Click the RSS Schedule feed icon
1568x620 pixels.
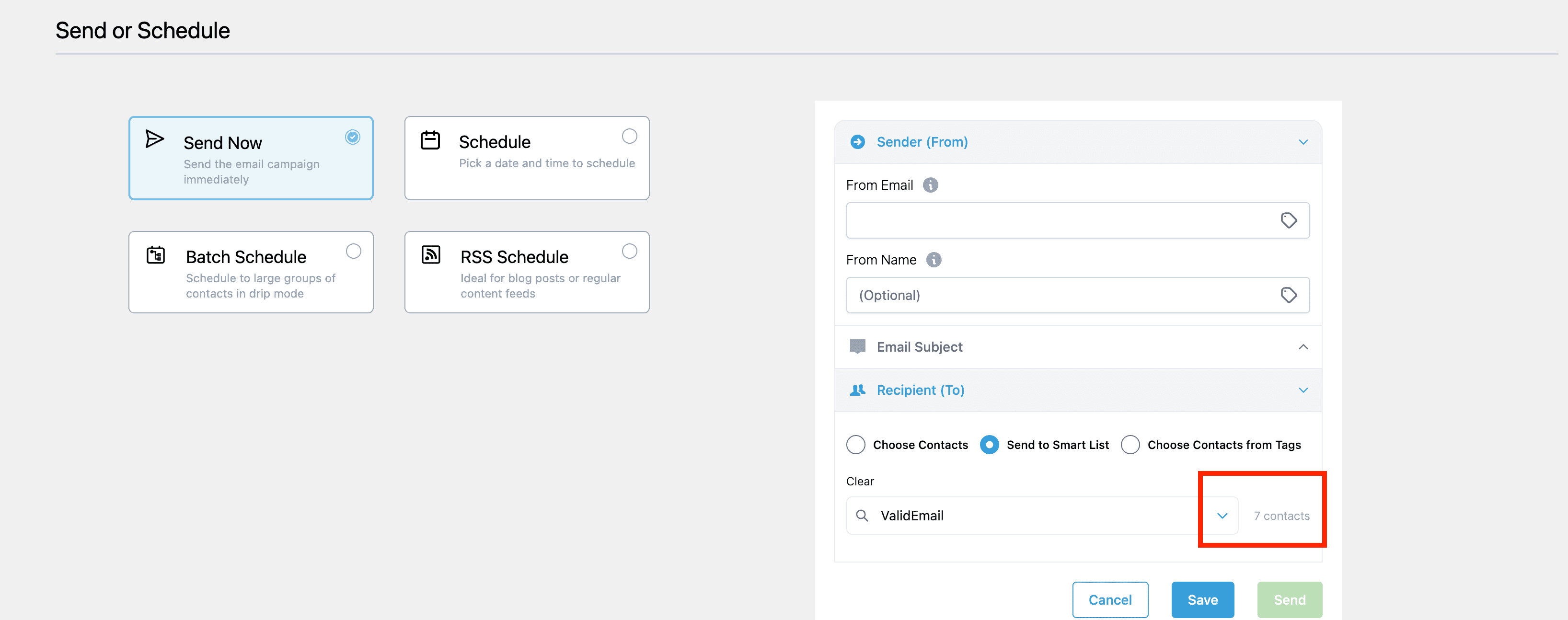(x=431, y=254)
